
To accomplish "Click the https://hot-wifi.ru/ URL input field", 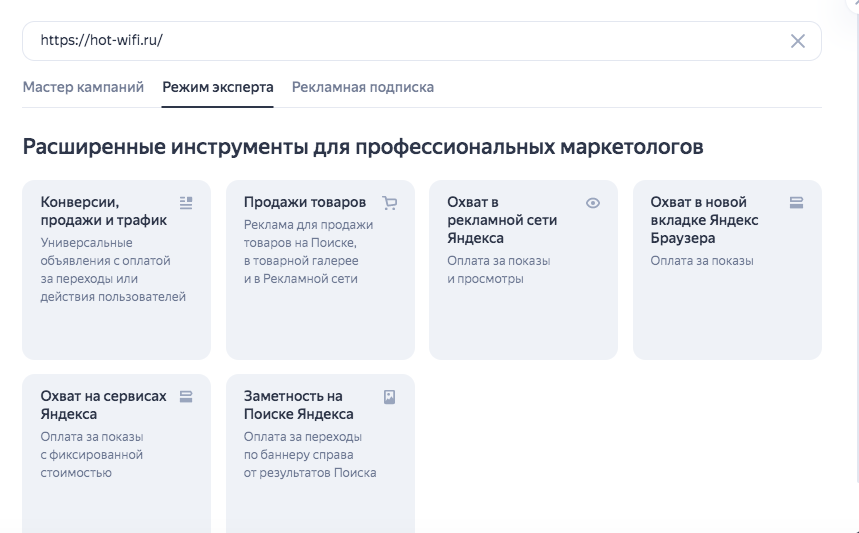I will point(421,41).
